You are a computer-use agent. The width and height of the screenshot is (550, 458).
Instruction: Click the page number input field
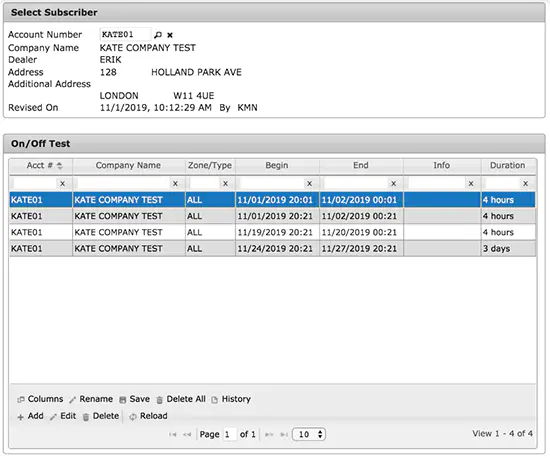pyautogui.click(x=230, y=435)
